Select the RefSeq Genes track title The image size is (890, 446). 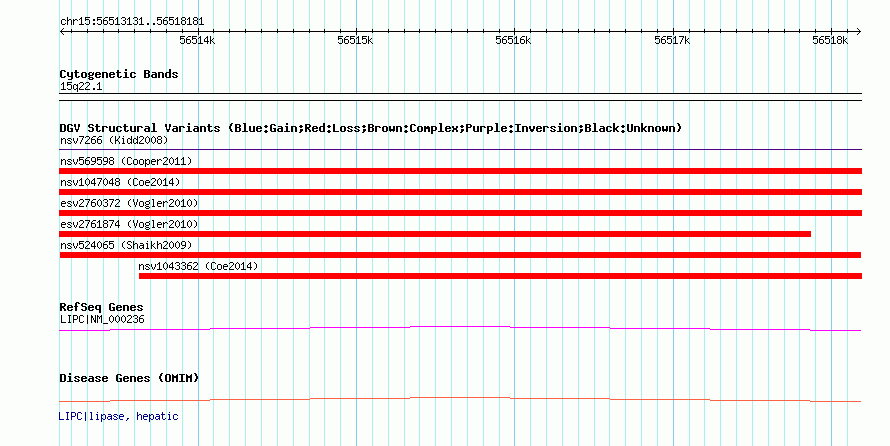101,307
